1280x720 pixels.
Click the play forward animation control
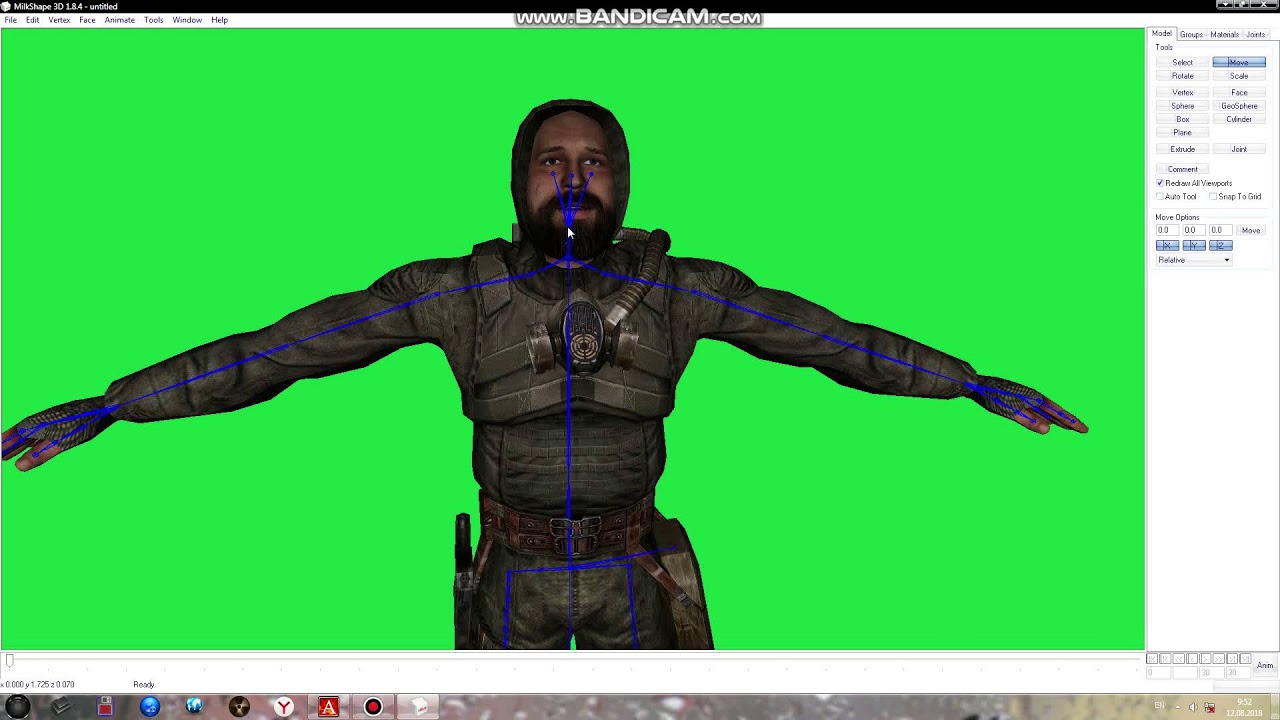point(1205,659)
